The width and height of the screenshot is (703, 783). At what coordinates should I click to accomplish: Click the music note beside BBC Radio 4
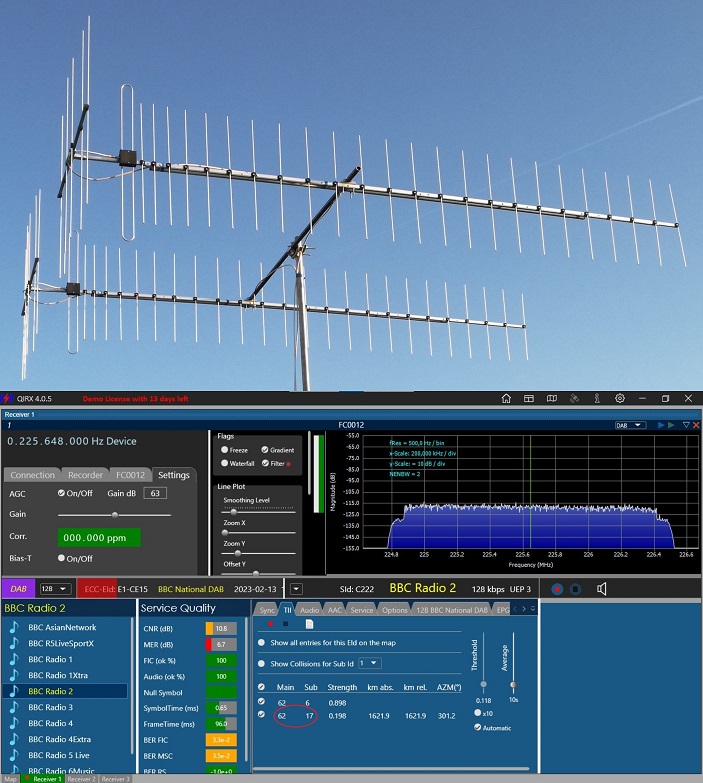[x=14, y=722]
